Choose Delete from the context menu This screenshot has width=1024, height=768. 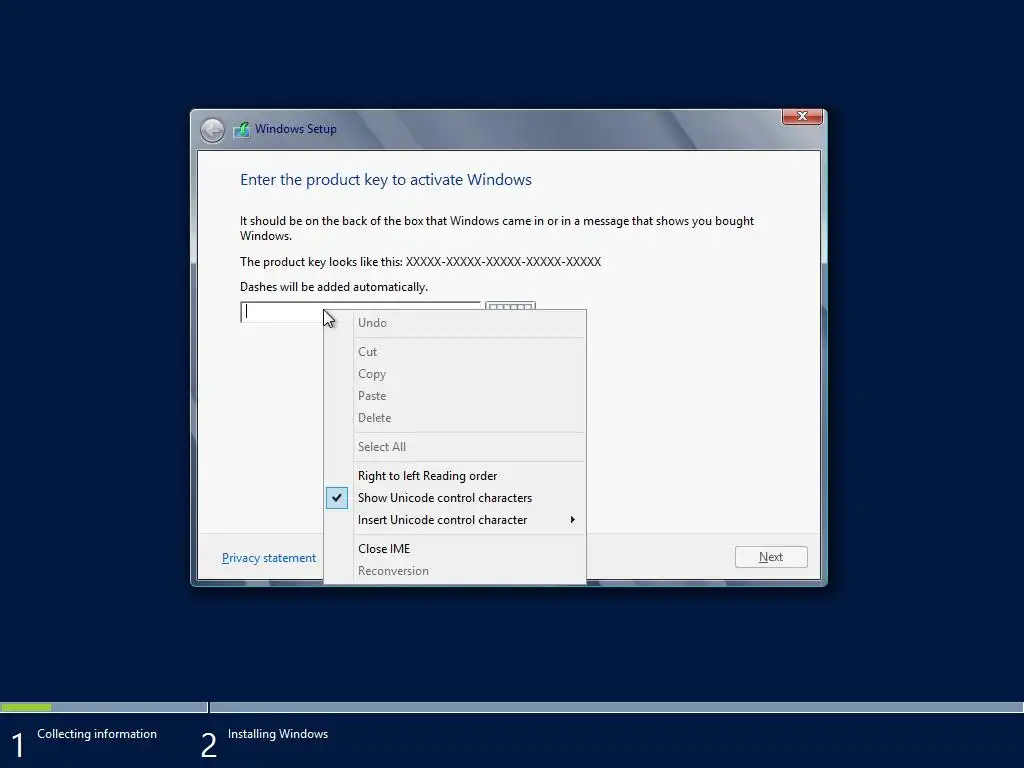(x=455, y=418)
